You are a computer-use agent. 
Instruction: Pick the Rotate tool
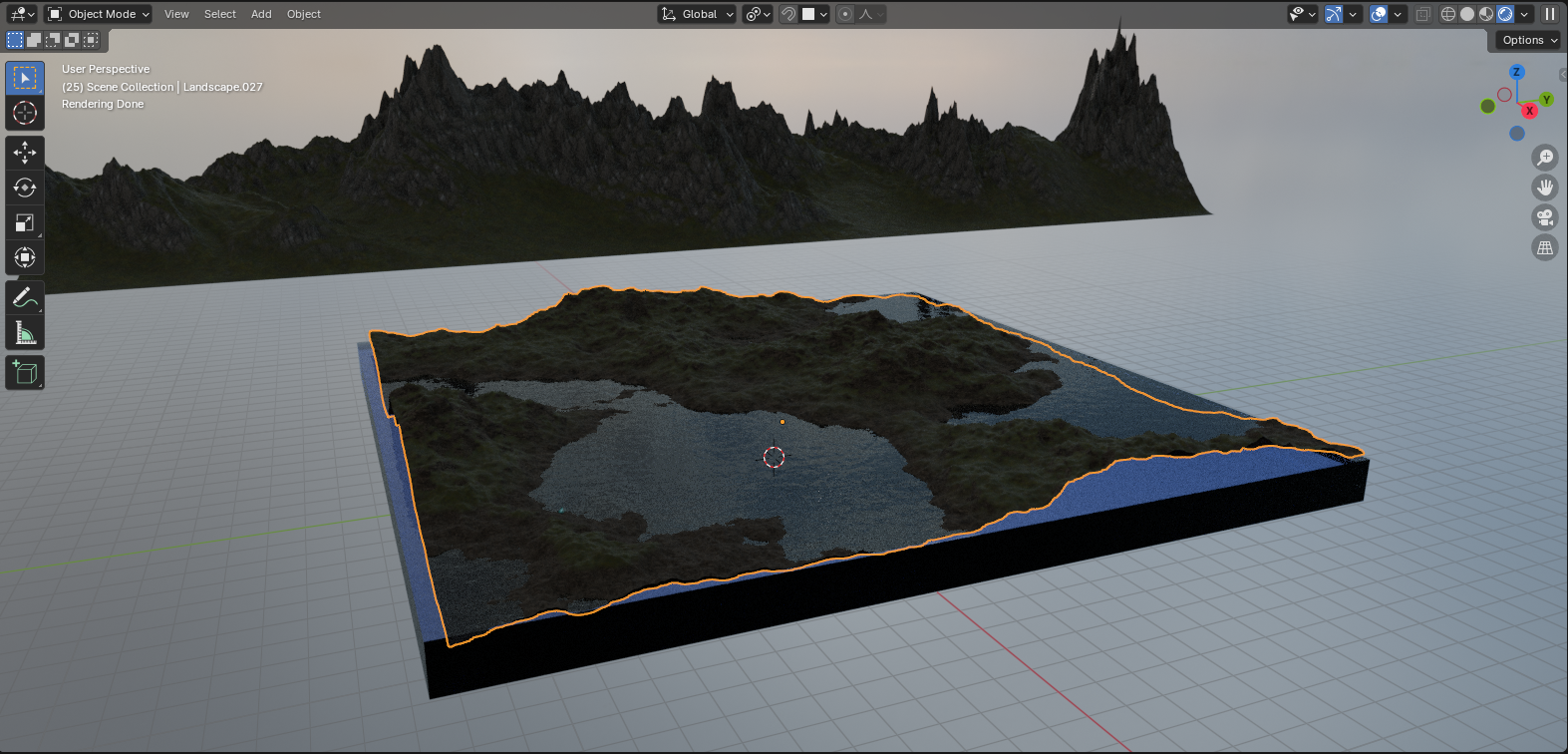click(x=25, y=188)
